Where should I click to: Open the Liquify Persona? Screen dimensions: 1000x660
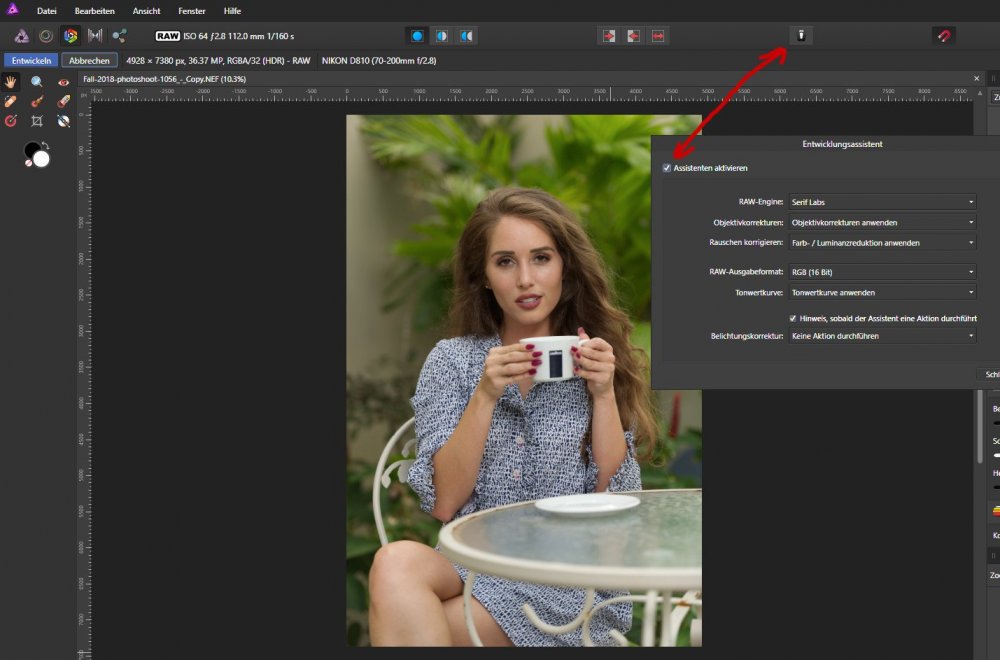46,36
